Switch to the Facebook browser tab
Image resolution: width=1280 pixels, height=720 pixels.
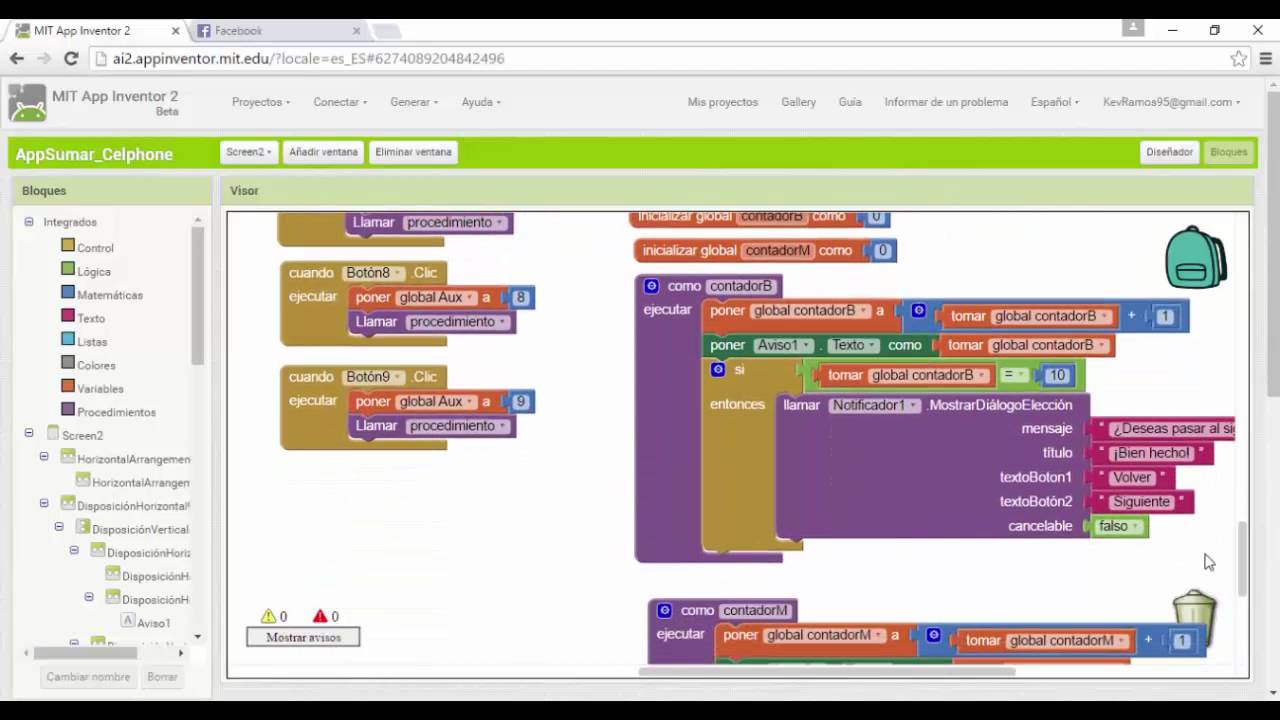[x=276, y=31]
